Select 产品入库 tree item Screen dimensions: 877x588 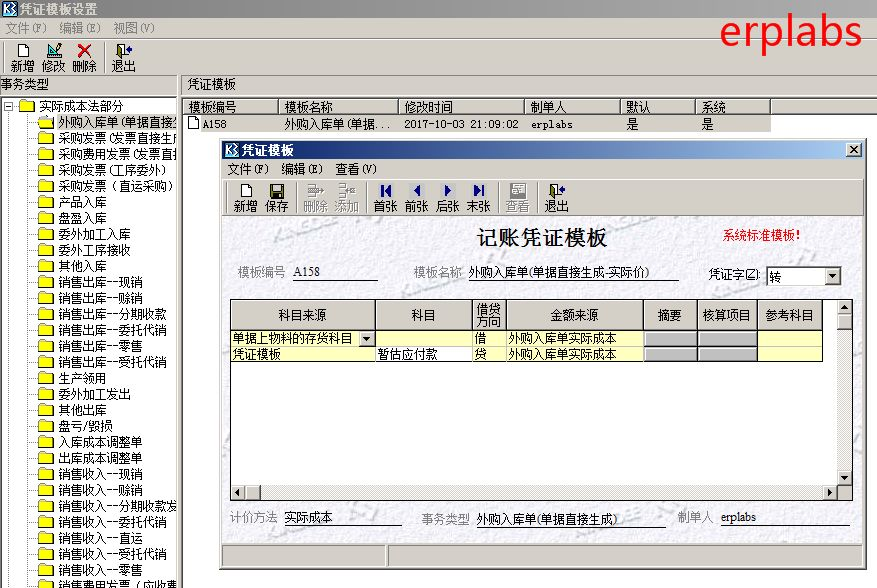(82, 202)
